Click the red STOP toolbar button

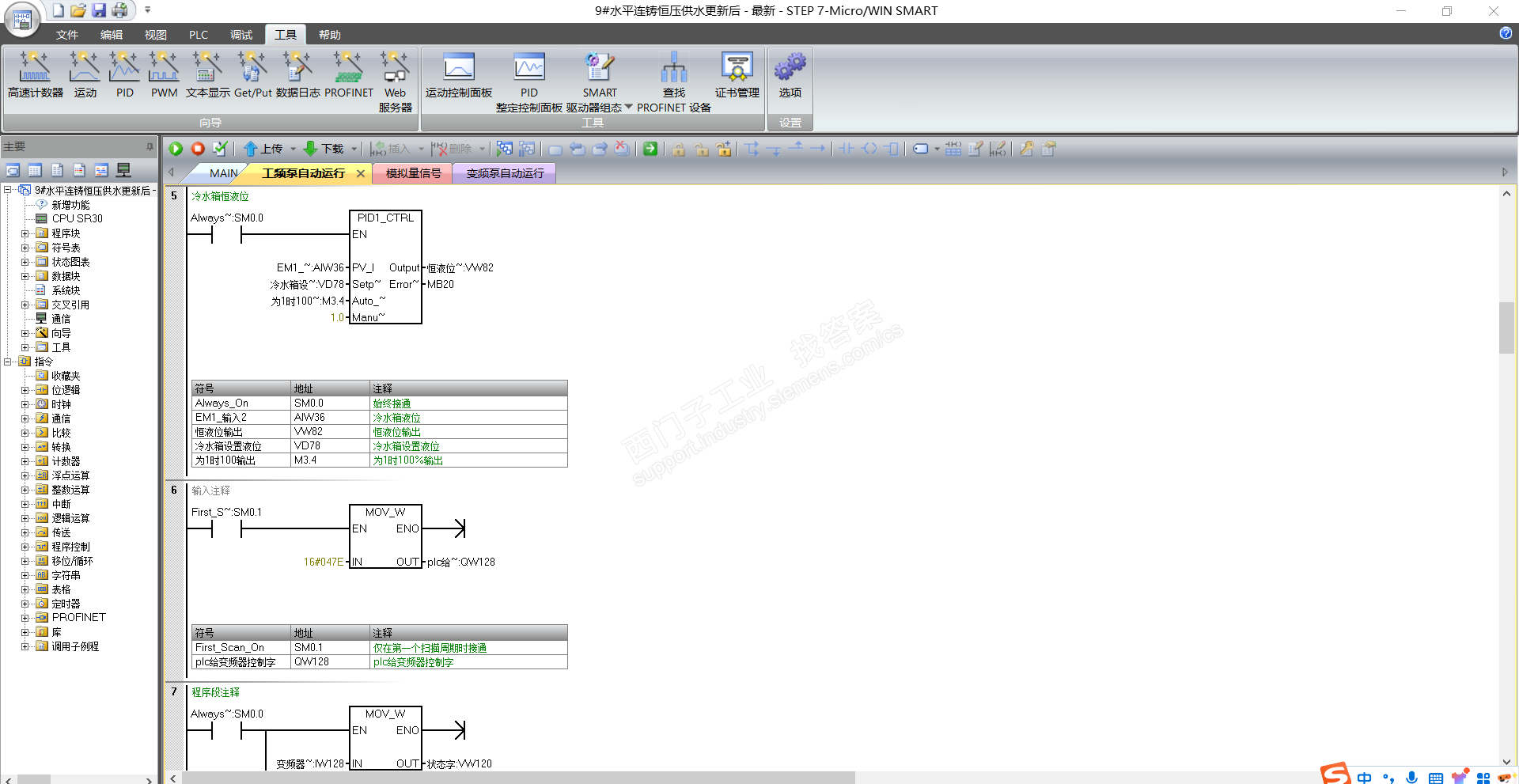pos(198,149)
